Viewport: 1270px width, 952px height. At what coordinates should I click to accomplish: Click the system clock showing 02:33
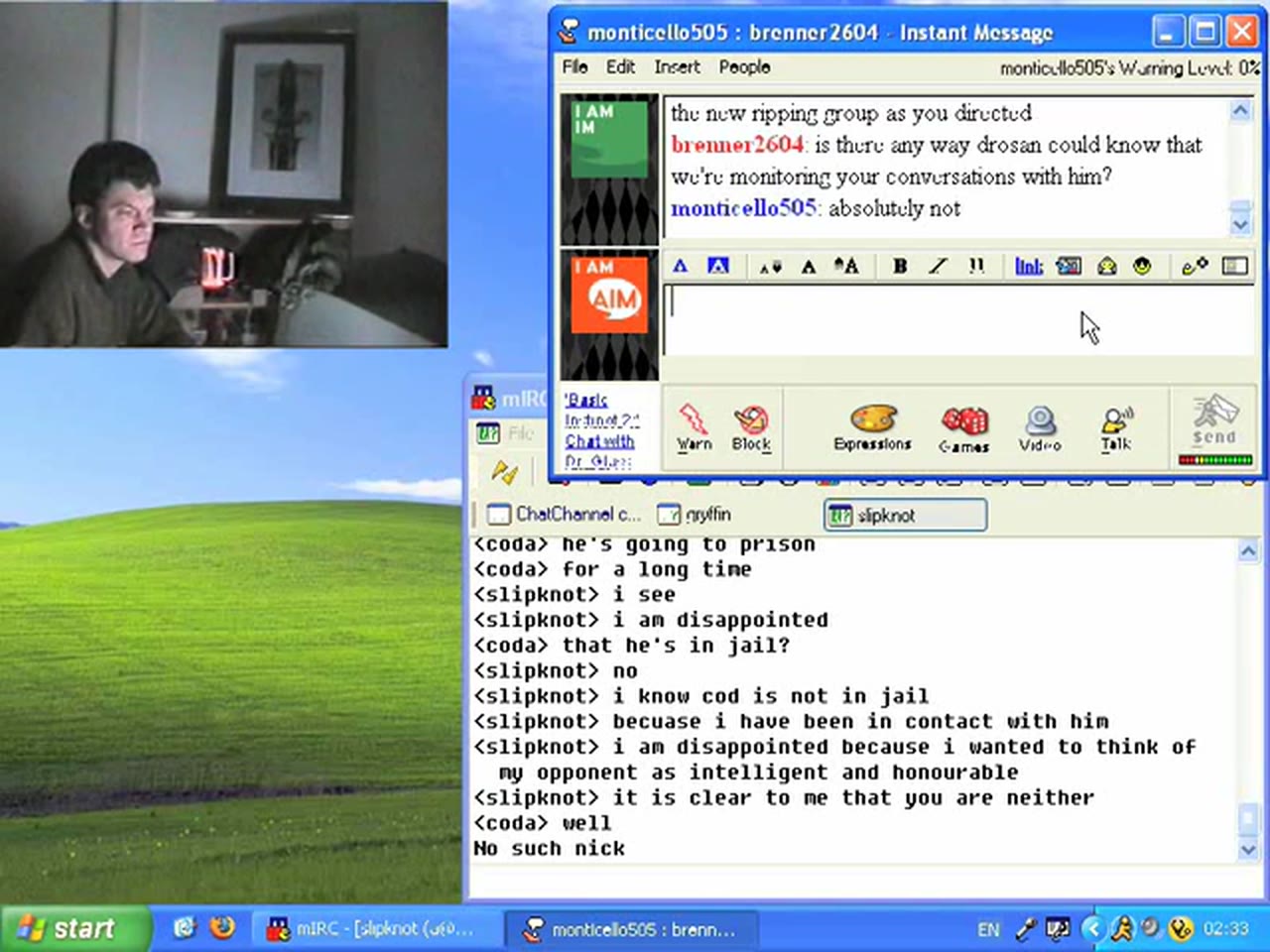[x=1225, y=929]
